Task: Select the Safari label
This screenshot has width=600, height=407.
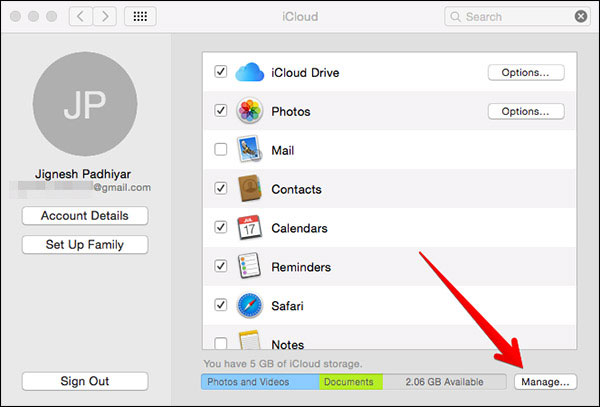Action: tap(287, 306)
